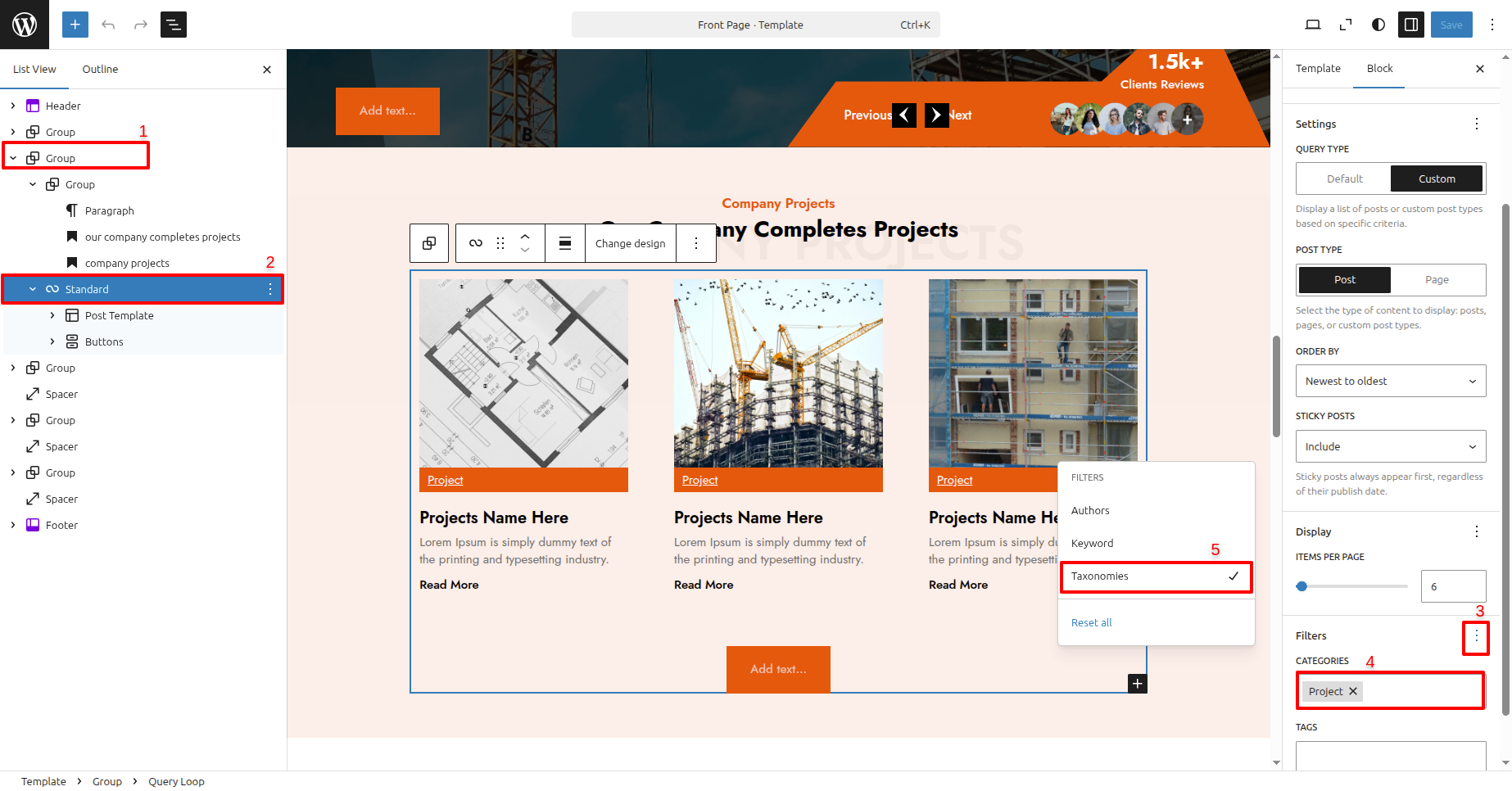Open the Sticky Posts dropdown
The image size is (1512, 791).
[x=1390, y=447]
